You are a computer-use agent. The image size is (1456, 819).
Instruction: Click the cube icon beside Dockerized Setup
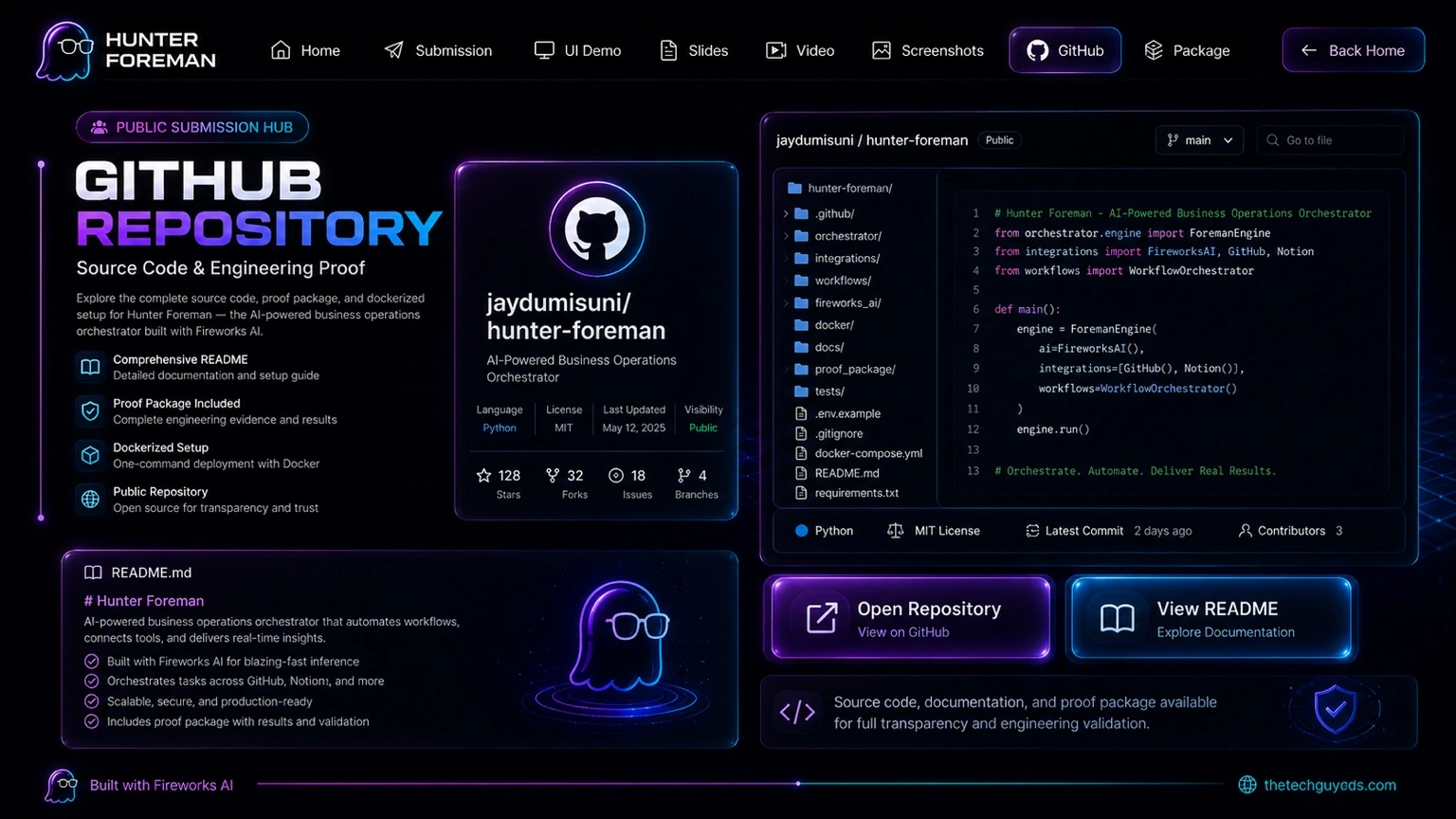tap(90, 455)
